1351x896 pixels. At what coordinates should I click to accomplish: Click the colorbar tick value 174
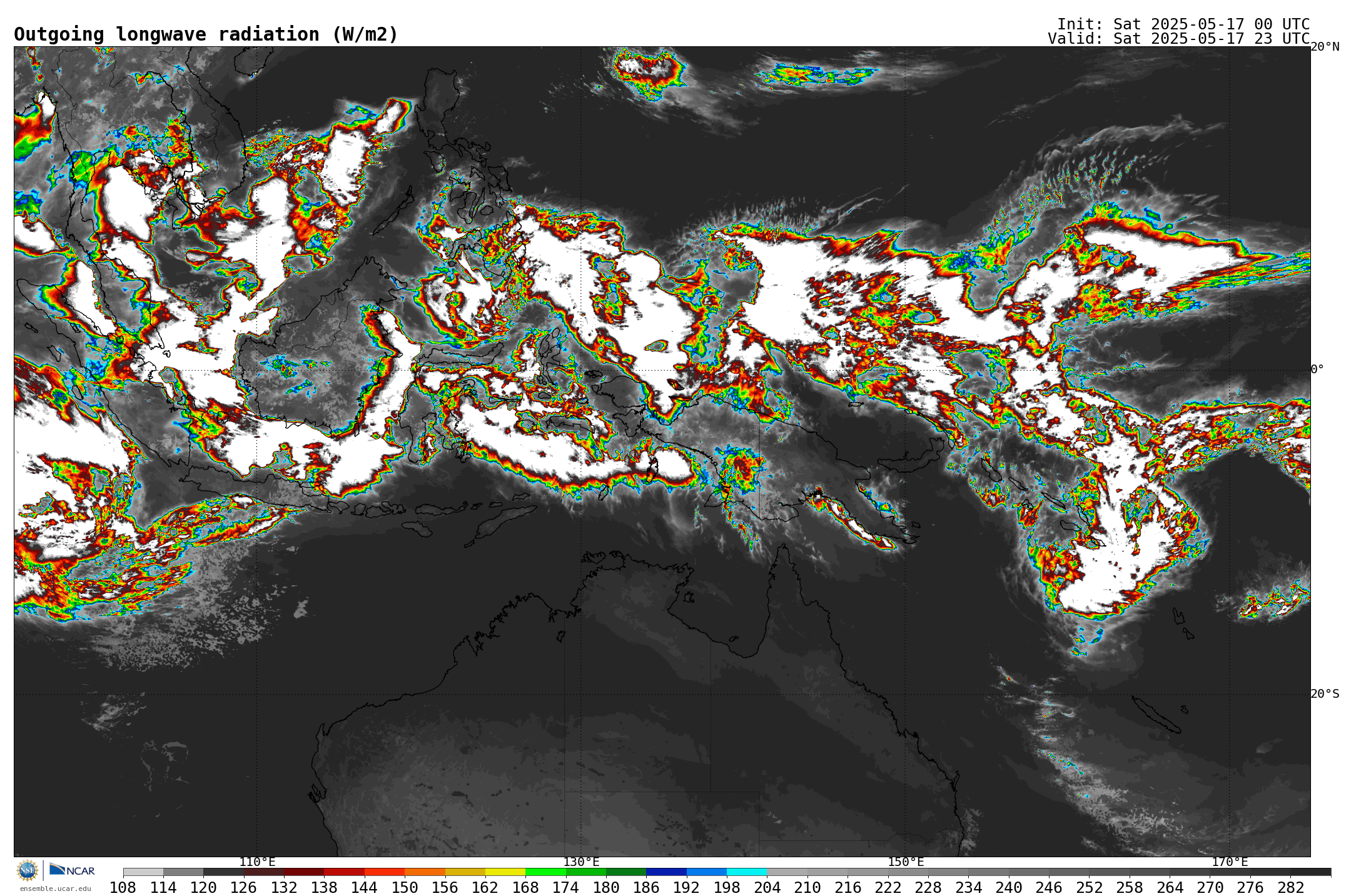565,887
